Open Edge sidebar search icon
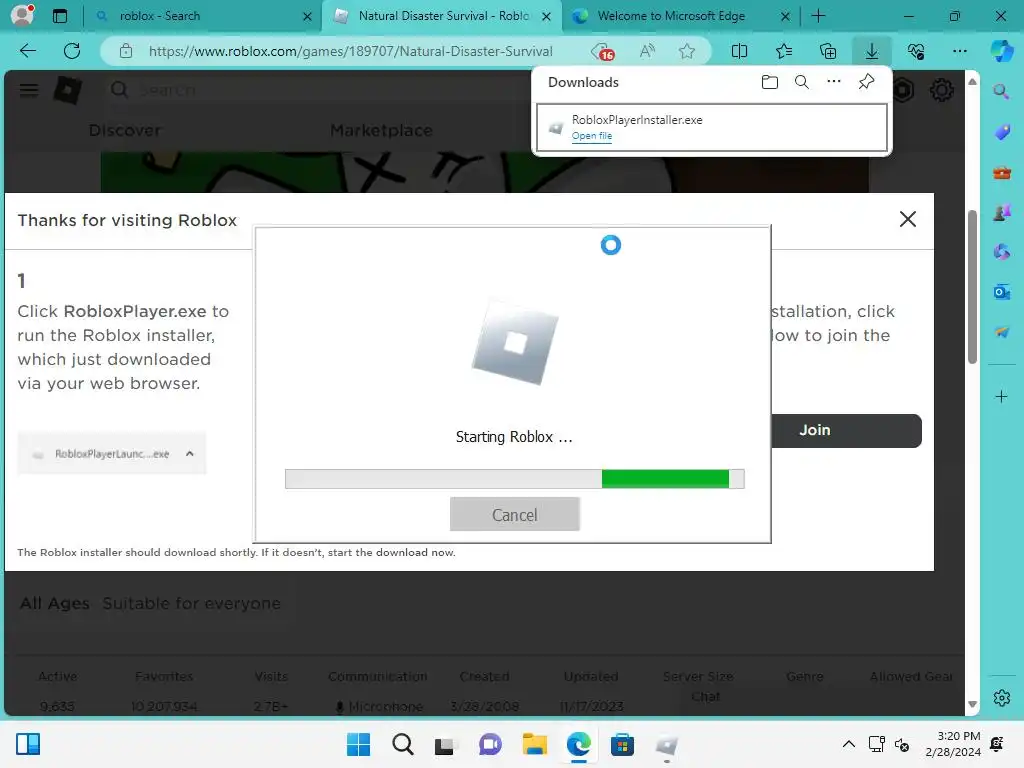This screenshot has width=1024, height=768. (x=1001, y=91)
